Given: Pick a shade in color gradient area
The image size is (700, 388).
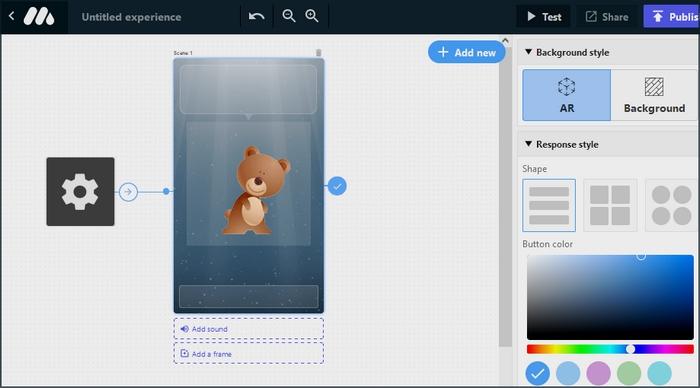Looking at the screenshot, I should click(x=610, y=297).
